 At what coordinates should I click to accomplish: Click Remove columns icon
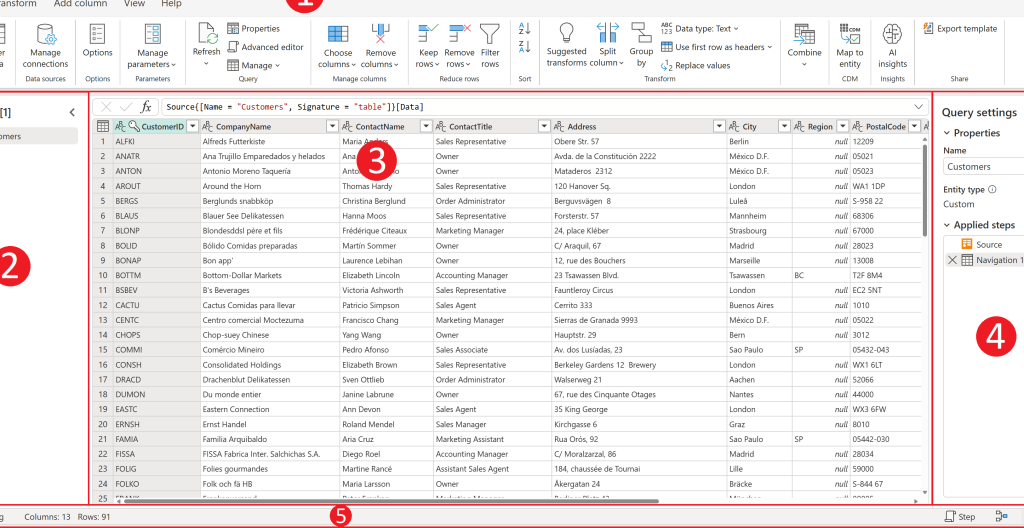[x=380, y=35]
